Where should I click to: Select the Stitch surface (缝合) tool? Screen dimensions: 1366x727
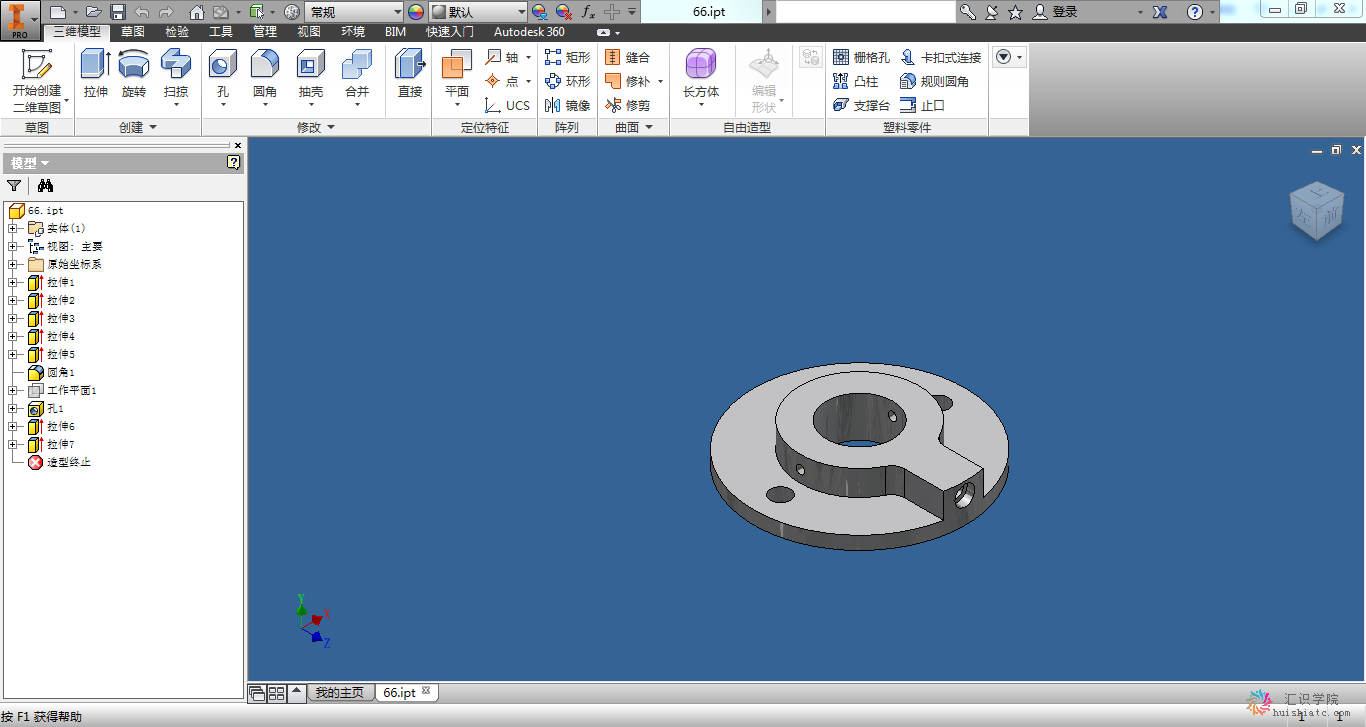pyautogui.click(x=627, y=57)
